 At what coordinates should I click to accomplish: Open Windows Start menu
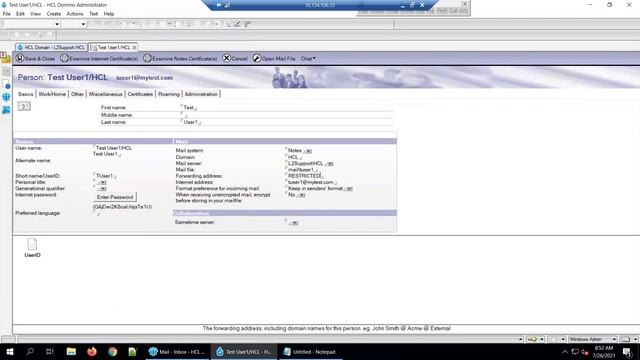click(x=10, y=351)
